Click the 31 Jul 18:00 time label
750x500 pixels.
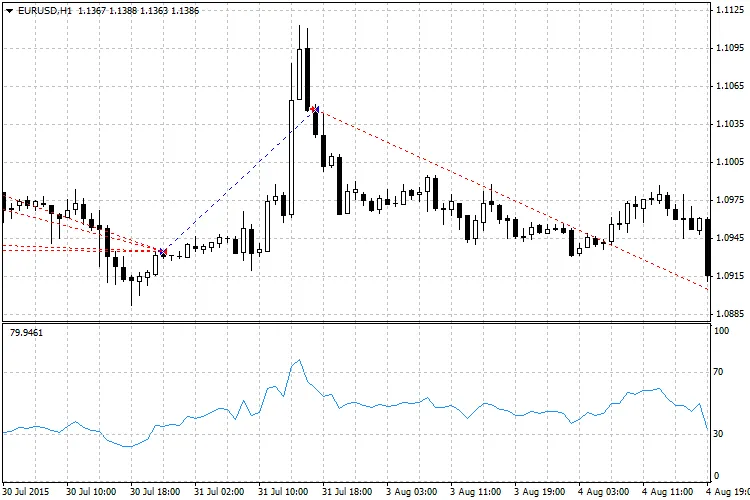pyautogui.click(x=348, y=491)
